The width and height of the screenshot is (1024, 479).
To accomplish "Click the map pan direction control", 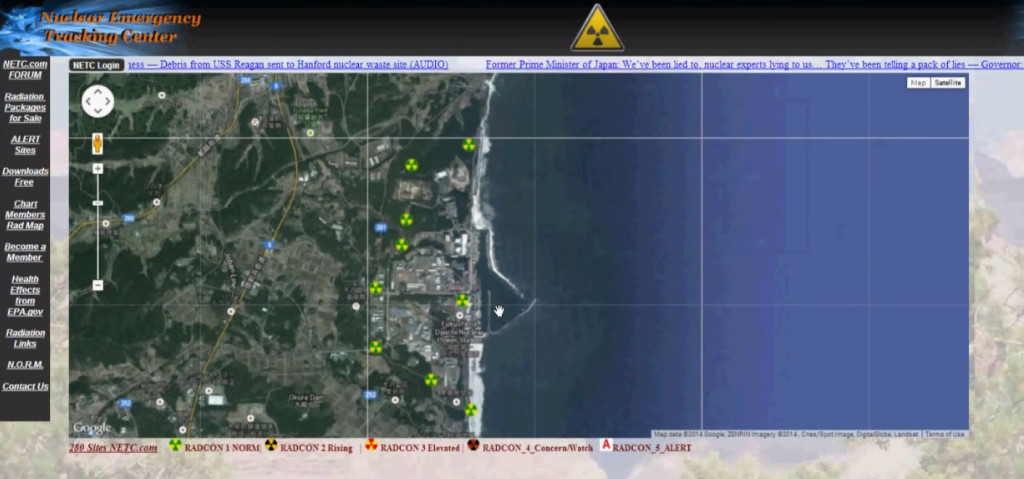I will coord(98,102).
